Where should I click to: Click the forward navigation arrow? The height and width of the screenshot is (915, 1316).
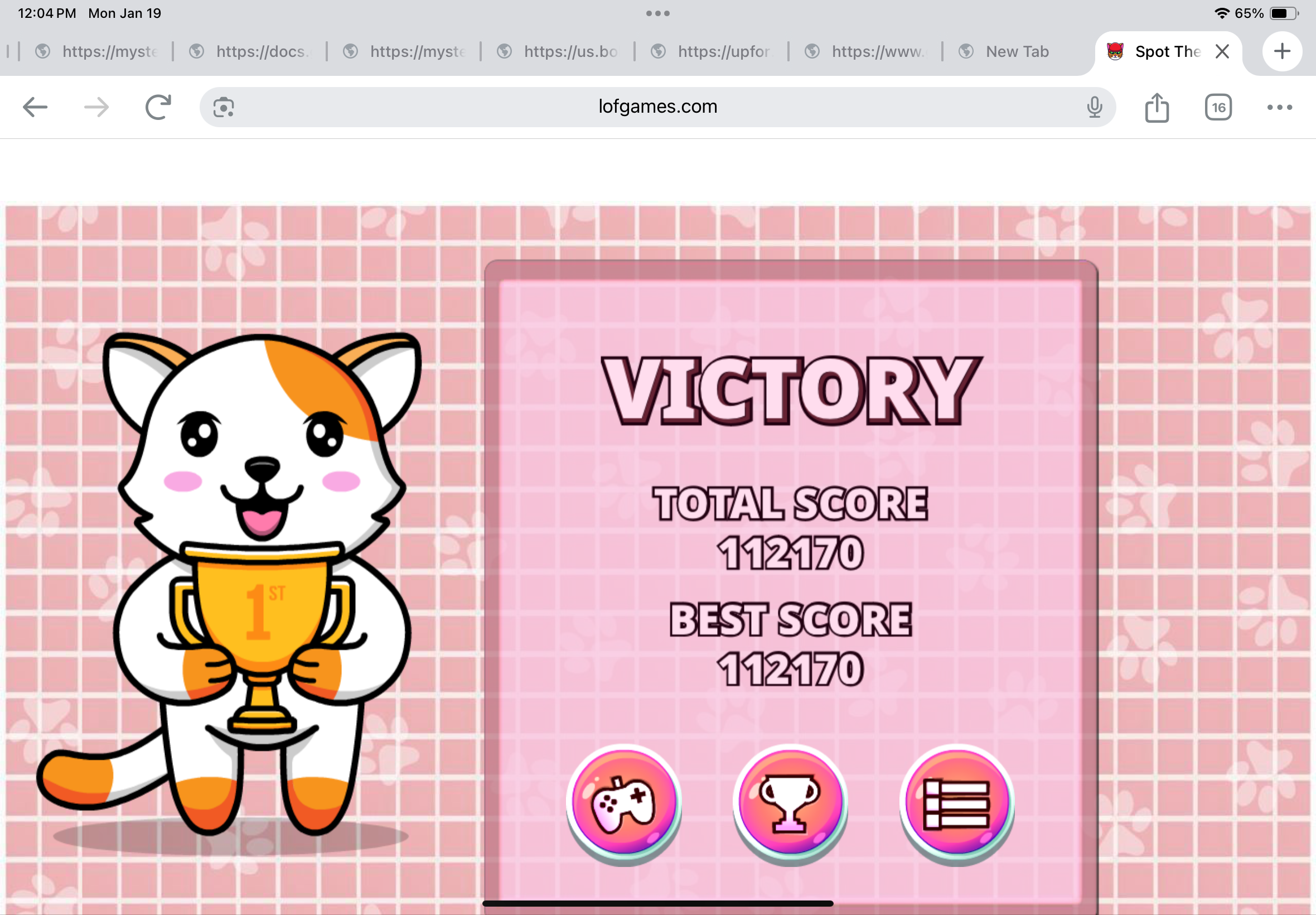[x=96, y=107]
